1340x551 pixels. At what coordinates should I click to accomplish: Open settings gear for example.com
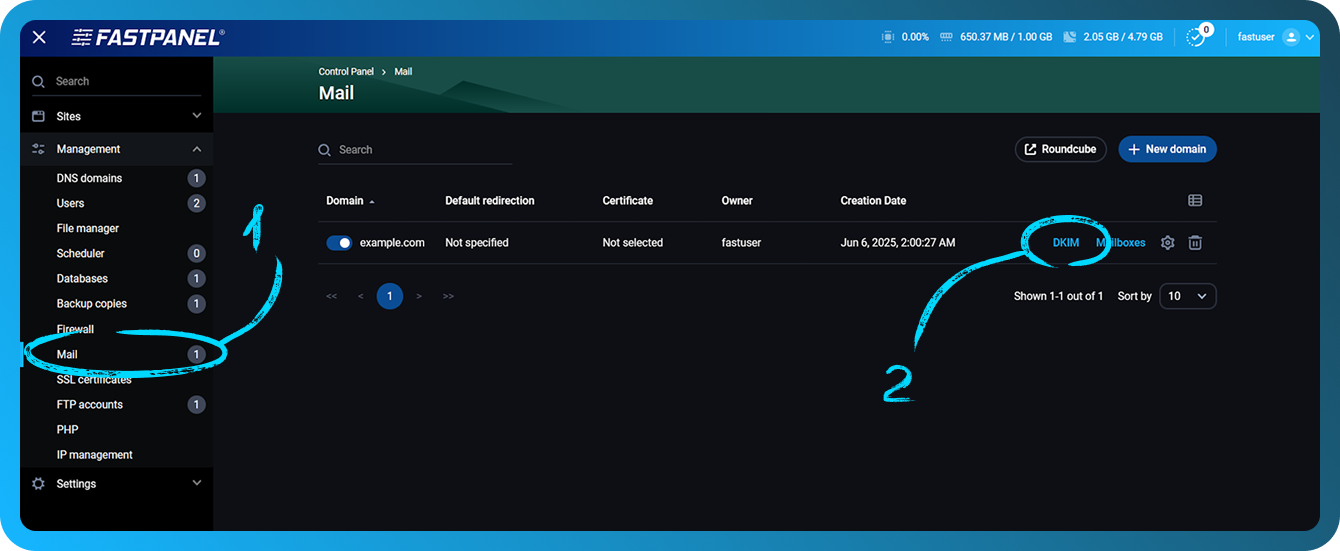1167,243
